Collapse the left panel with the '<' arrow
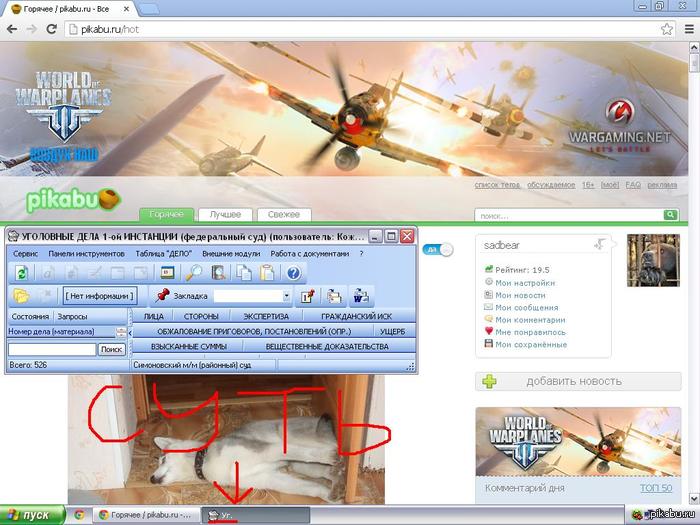This screenshot has height=525, width=700. (x=130, y=333)
